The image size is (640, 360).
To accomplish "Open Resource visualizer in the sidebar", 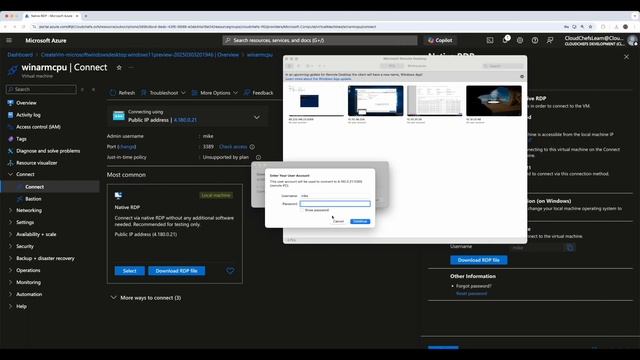I will [x=36, y=163].
